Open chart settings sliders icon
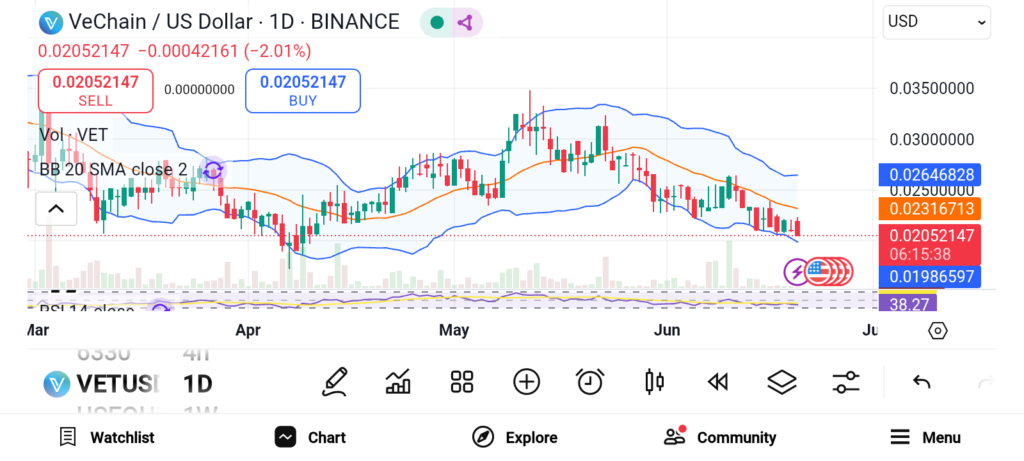The image size is (1024, 461). click(x=846, y=382)
